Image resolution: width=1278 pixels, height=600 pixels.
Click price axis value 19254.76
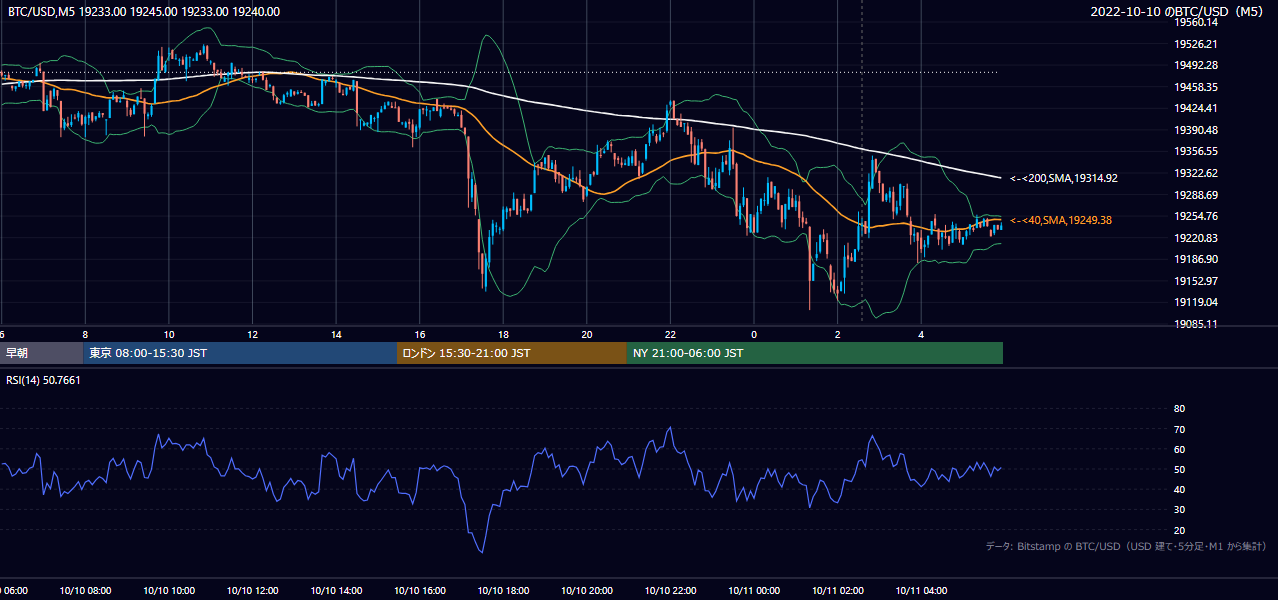pos(1195,216)
